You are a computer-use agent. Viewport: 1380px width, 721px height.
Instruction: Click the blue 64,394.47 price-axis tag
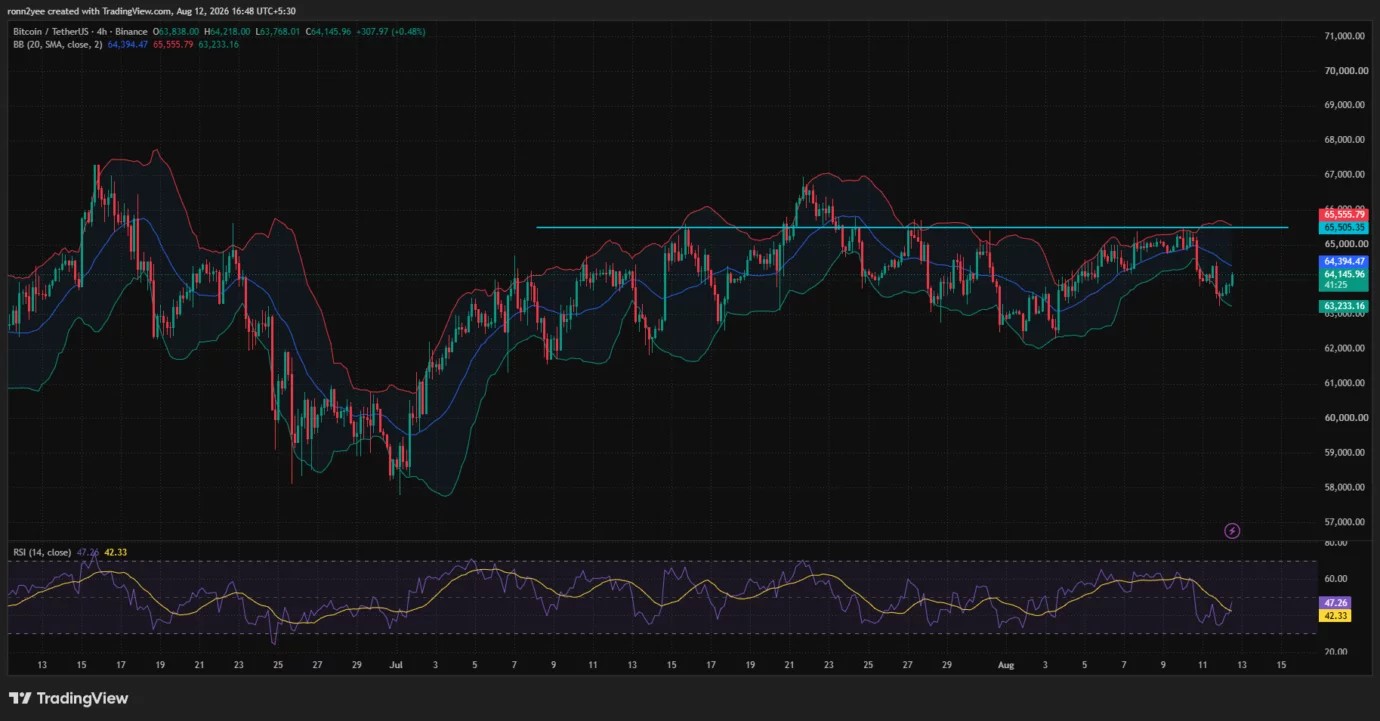pos(1344,261)
